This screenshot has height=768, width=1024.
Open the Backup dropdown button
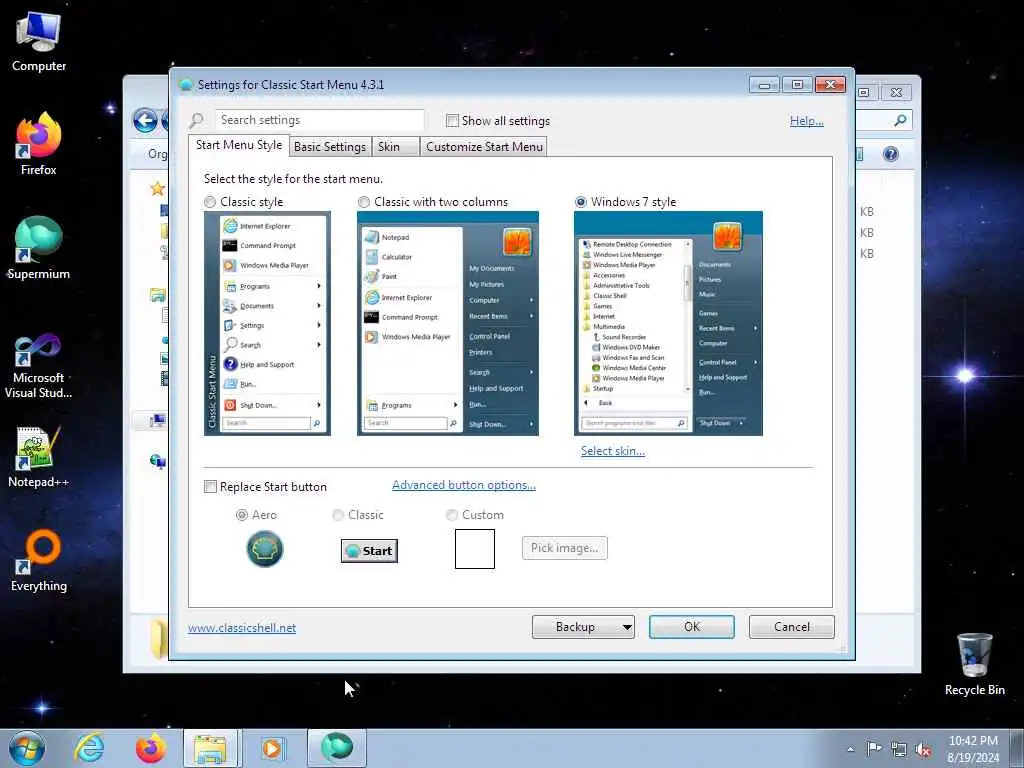pyautogui.click(x=583, y=627)
